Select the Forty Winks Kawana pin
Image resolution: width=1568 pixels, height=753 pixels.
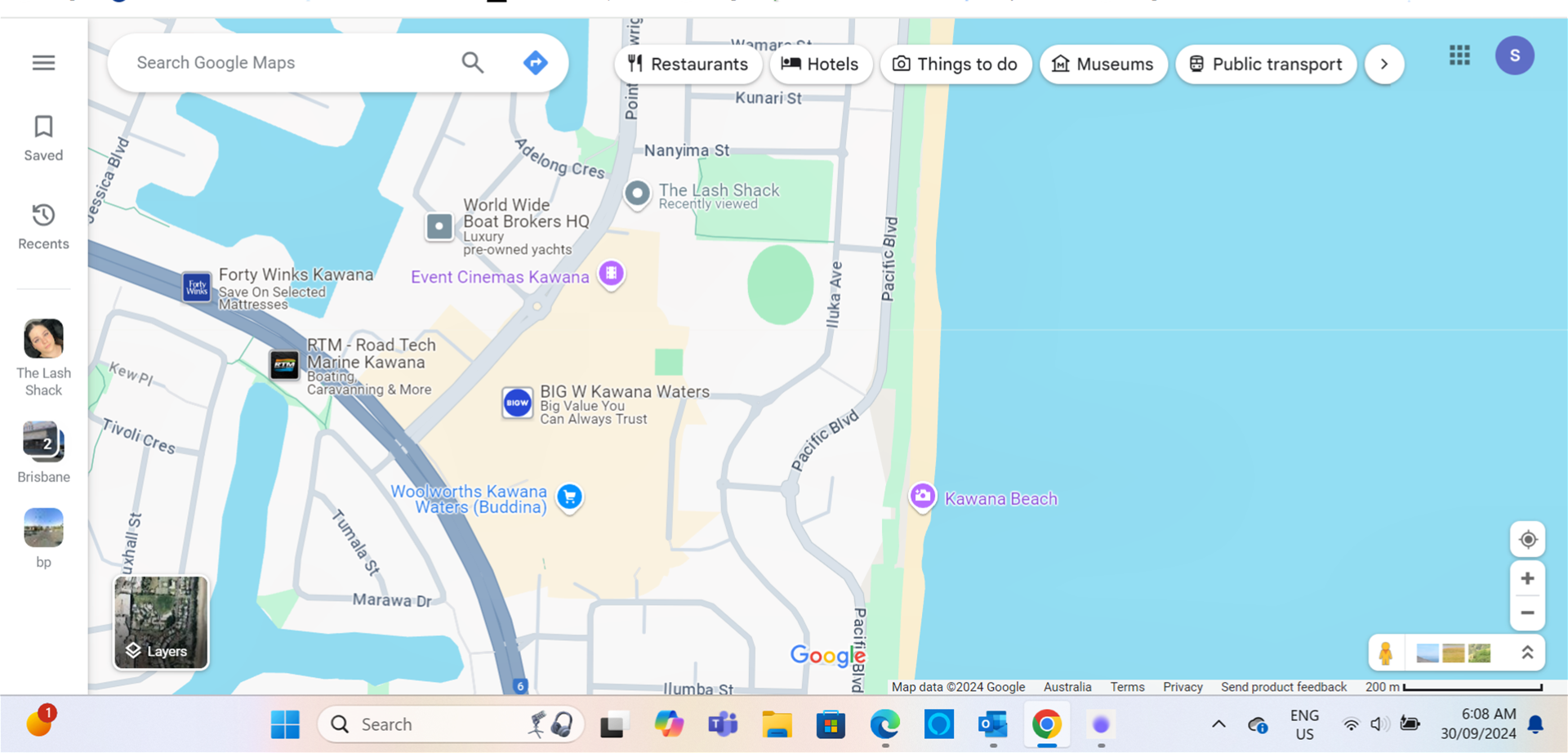click(x=197, y=287)
